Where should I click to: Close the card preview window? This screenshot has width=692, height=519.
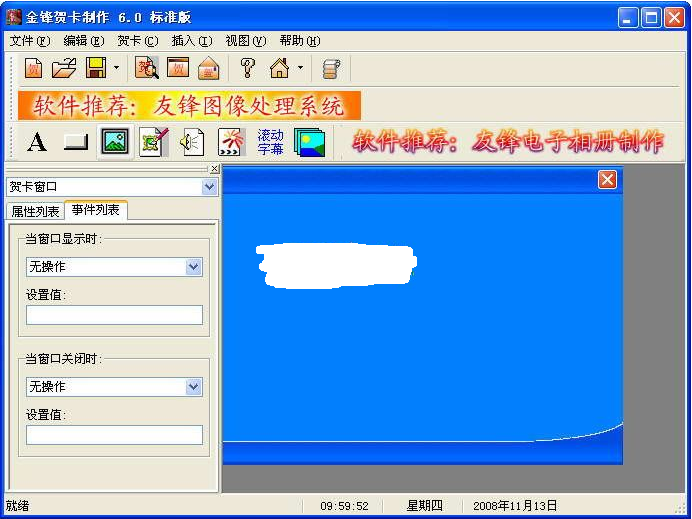pyautogui.click(x=607, y=180)
